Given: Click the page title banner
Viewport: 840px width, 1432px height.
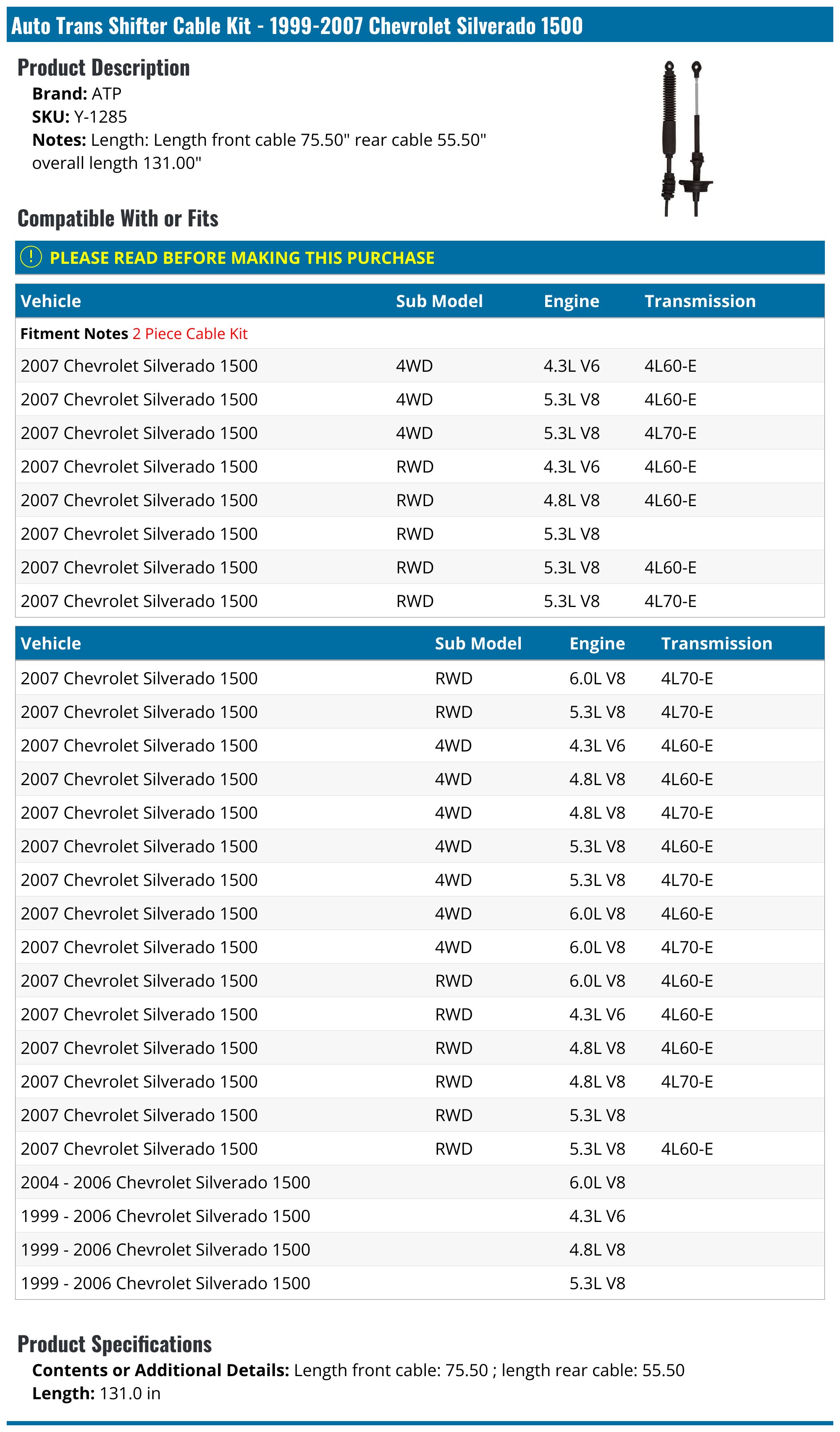Looking at the screenshot, I should tap(420, 25).
